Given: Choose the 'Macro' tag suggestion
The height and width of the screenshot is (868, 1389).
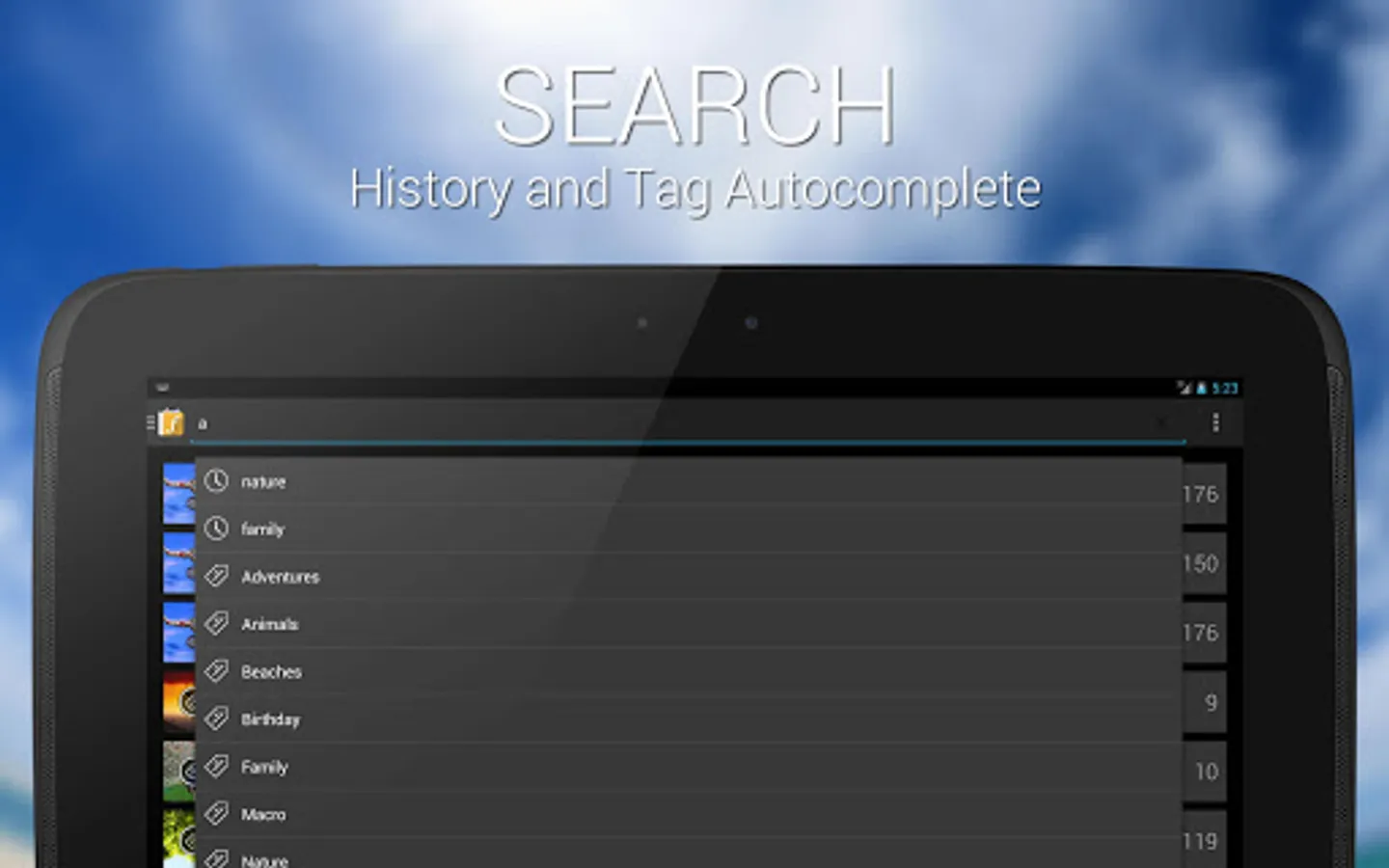Looking at the screenshot, I should coord(689,813).
